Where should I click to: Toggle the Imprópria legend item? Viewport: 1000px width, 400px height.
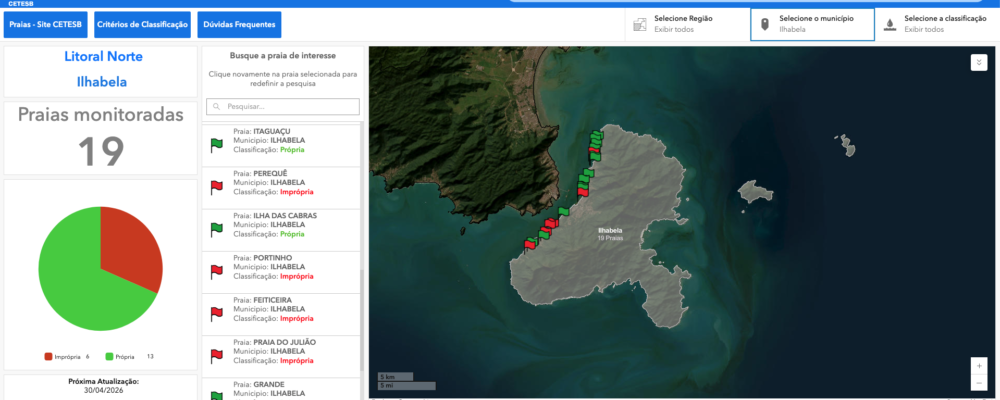point(68,356)
